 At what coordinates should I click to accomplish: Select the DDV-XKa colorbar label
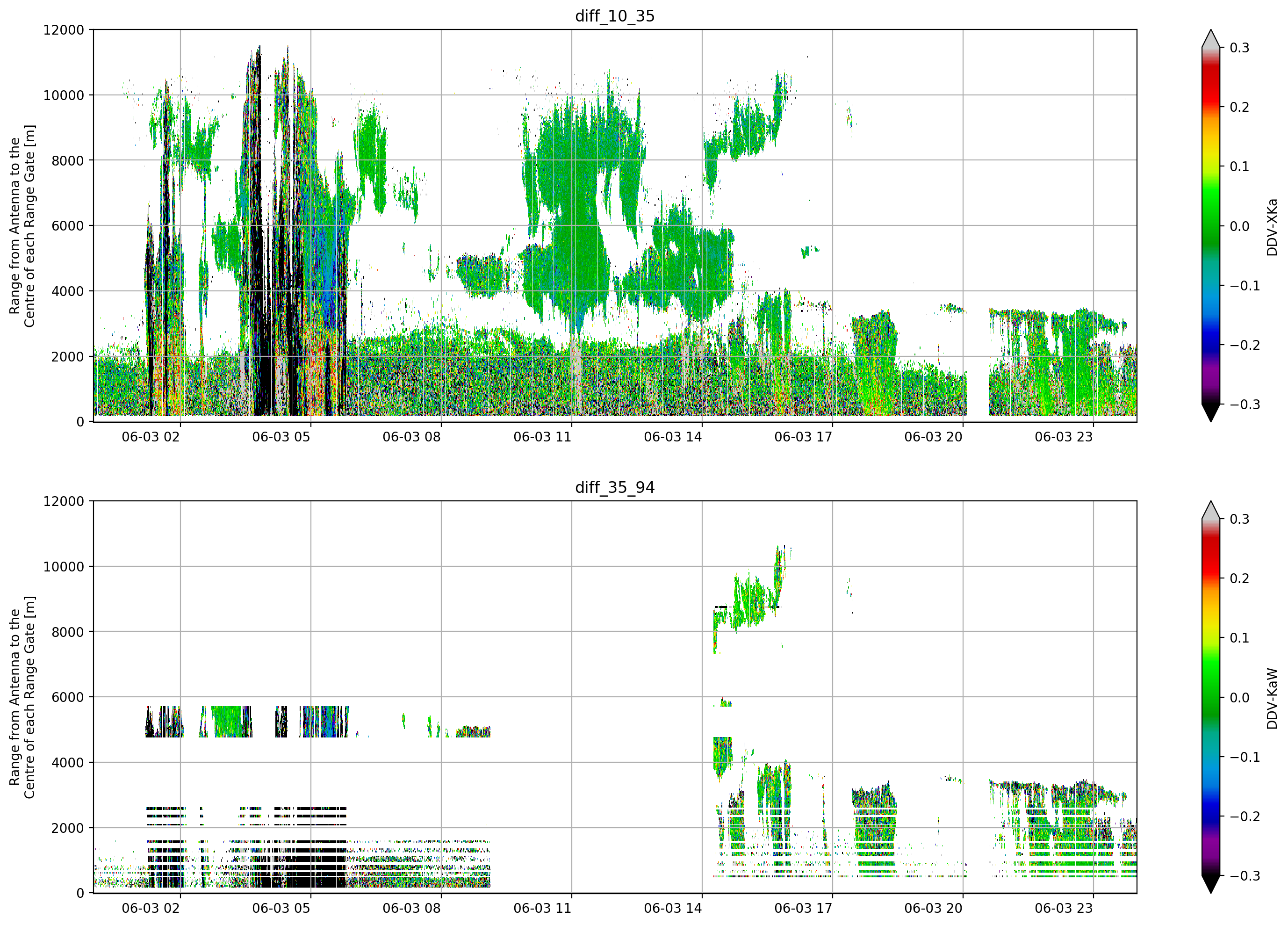pos(1272,227)
